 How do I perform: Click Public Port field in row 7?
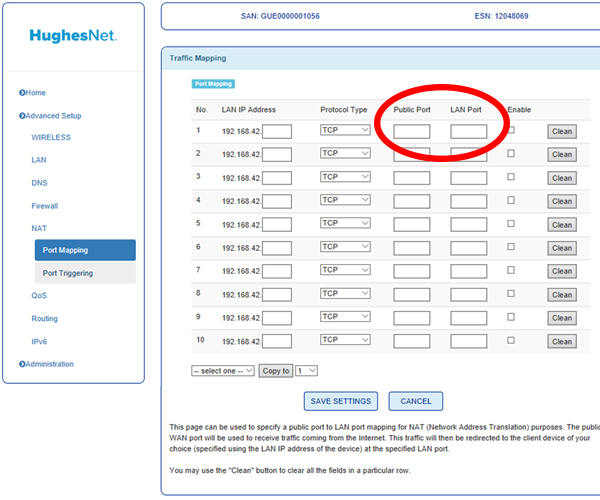(412, 271)
